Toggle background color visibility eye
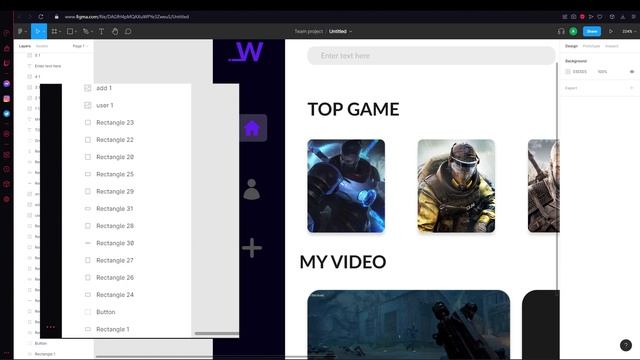The width and height of the screenshot is (640, 360). pyautogui.click(x=632, y=71)
